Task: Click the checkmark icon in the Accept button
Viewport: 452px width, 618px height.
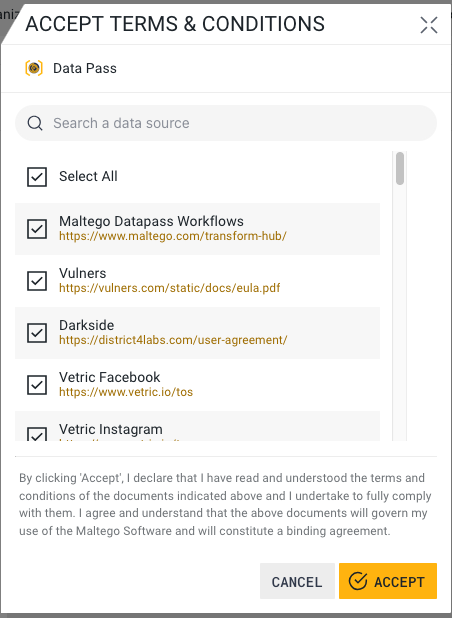Action: (358, 581)
